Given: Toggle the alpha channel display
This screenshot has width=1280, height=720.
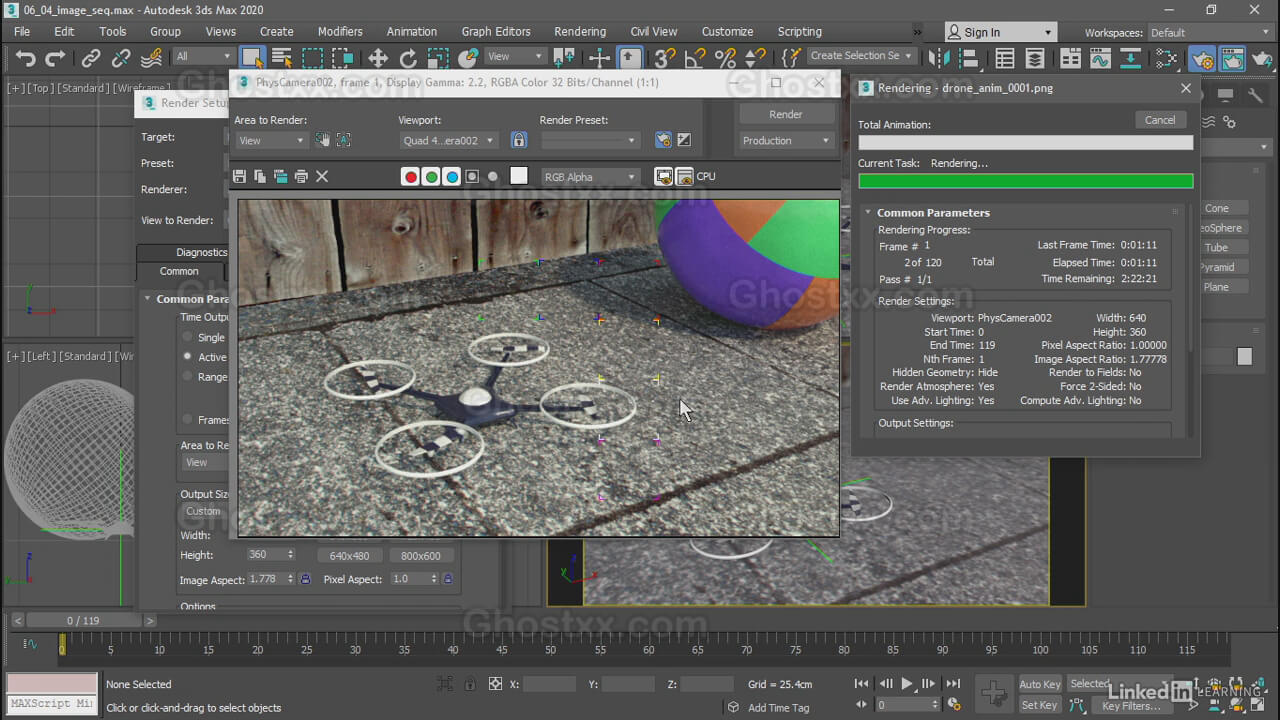Looking at the screenshot, I should 472,177.
